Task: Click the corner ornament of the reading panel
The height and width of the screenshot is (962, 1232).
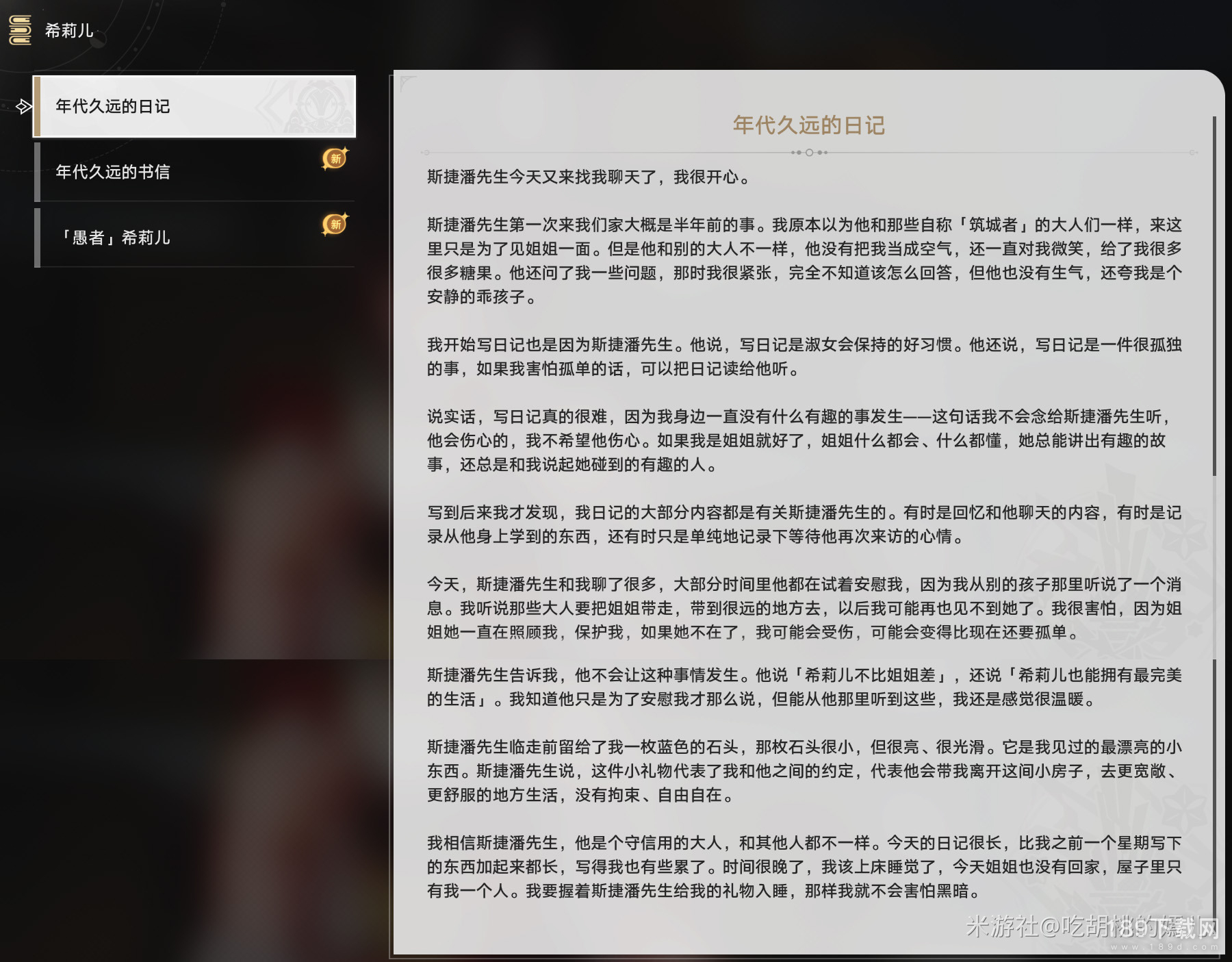Action: 407,83
